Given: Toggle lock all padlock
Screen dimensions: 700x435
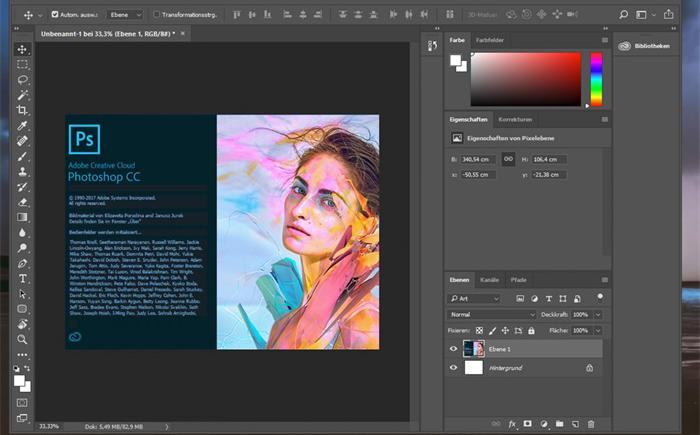Looking at the screenshot, I should point(531,330).
